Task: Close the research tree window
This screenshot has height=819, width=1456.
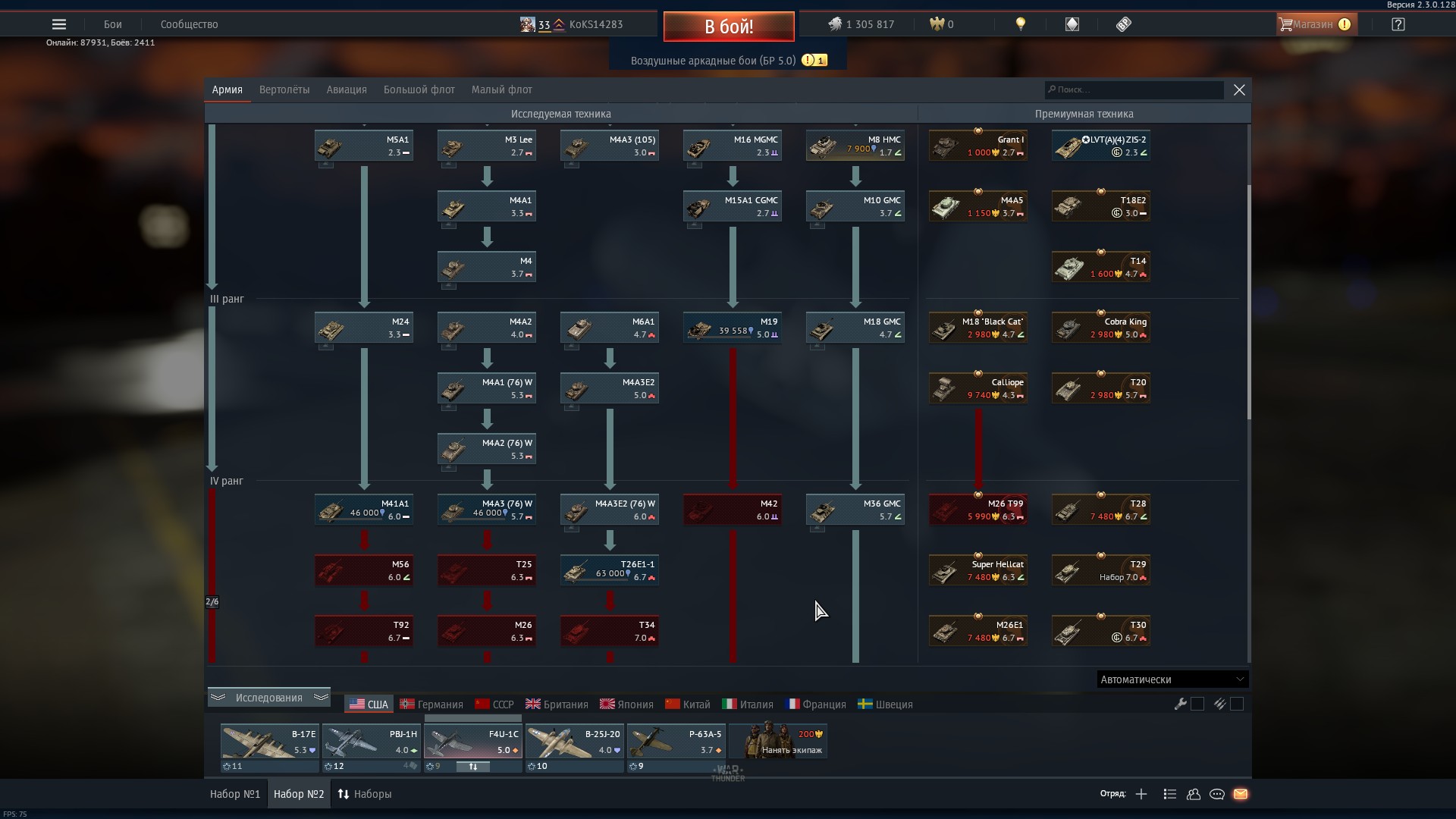Action: click(1239, 89)
